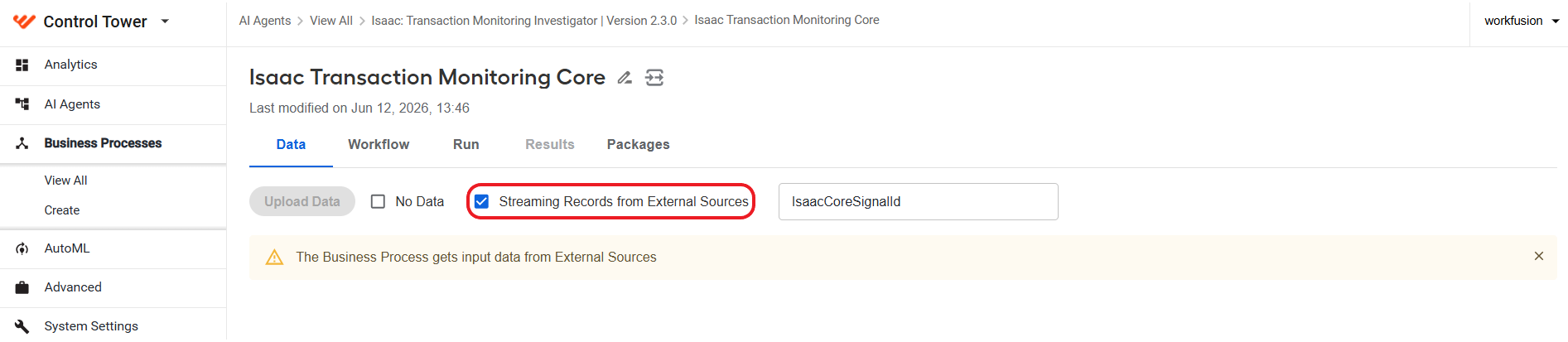Click the IsaacCoreSignalId input field
The height and width of the screenshot is (342, 1568).
click(x=918, y=201)
